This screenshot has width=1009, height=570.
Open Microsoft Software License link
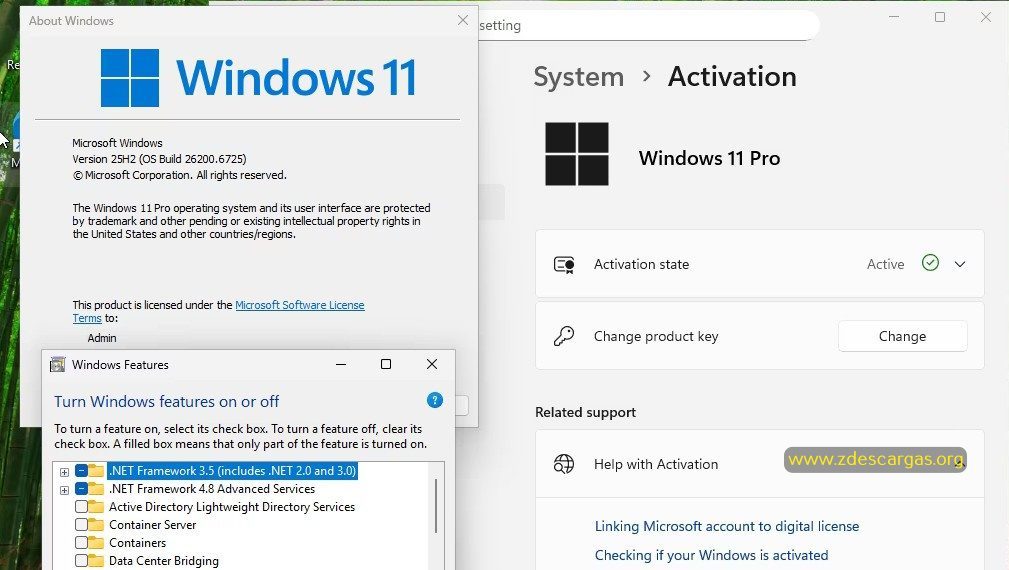click(300, 305)
